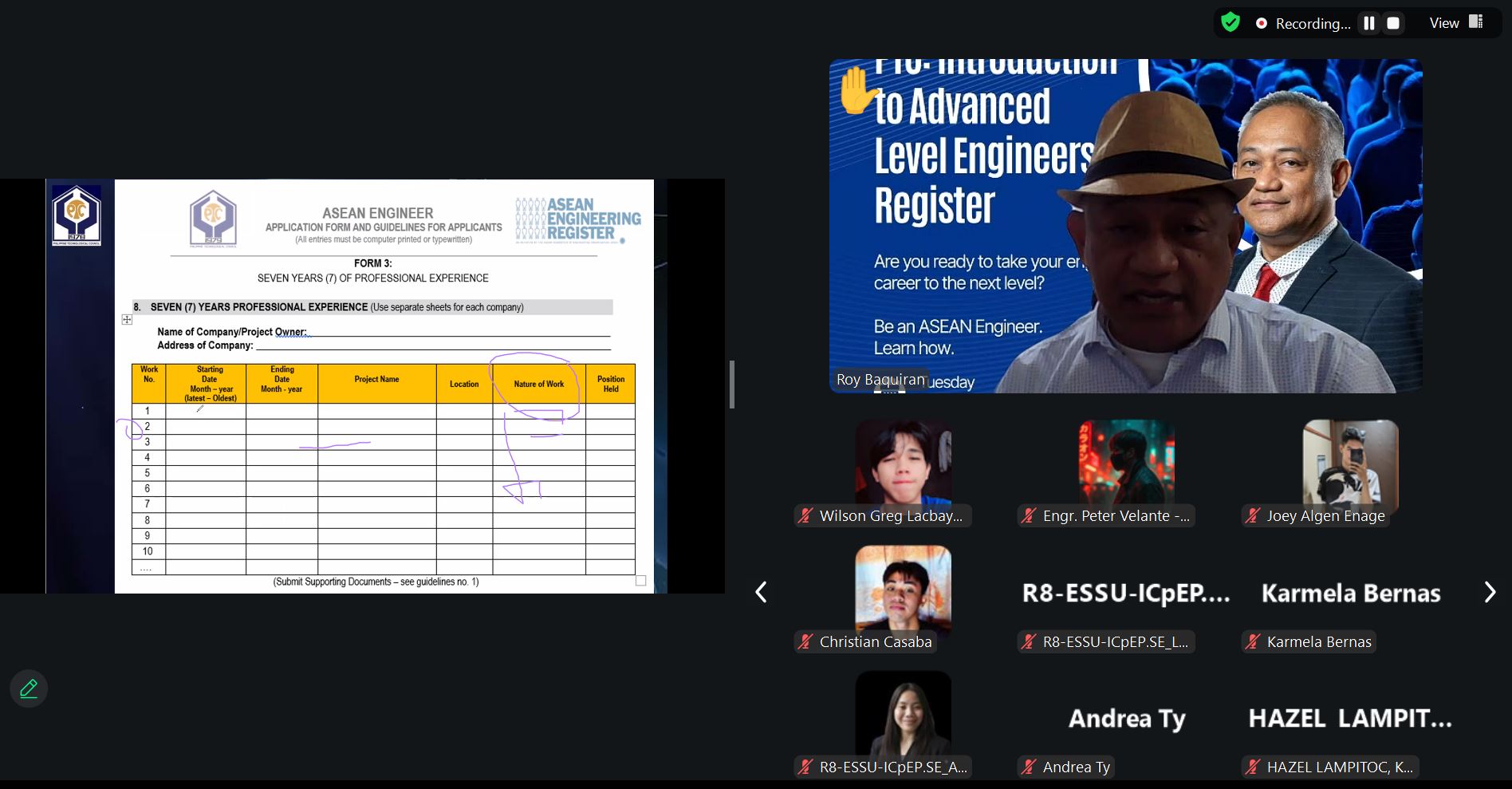Click the muted mic icon beside Karmela Bernas

click(x=1254, y=642)
